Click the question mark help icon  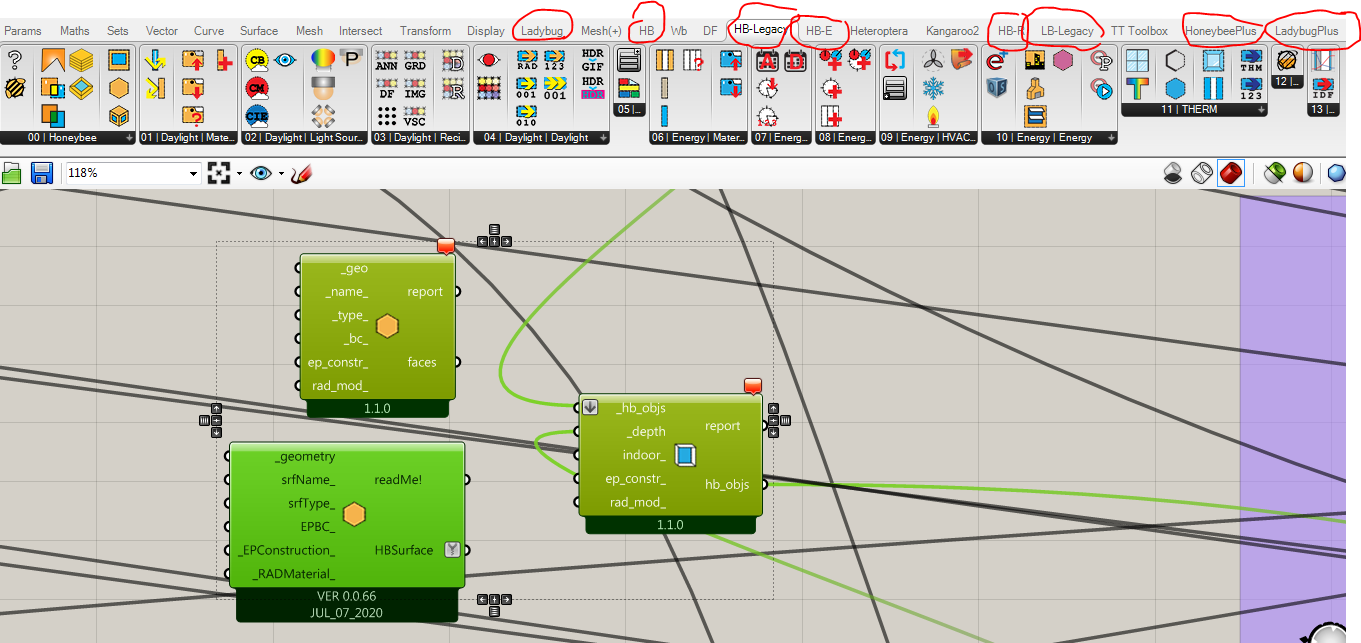pos(15,61)
